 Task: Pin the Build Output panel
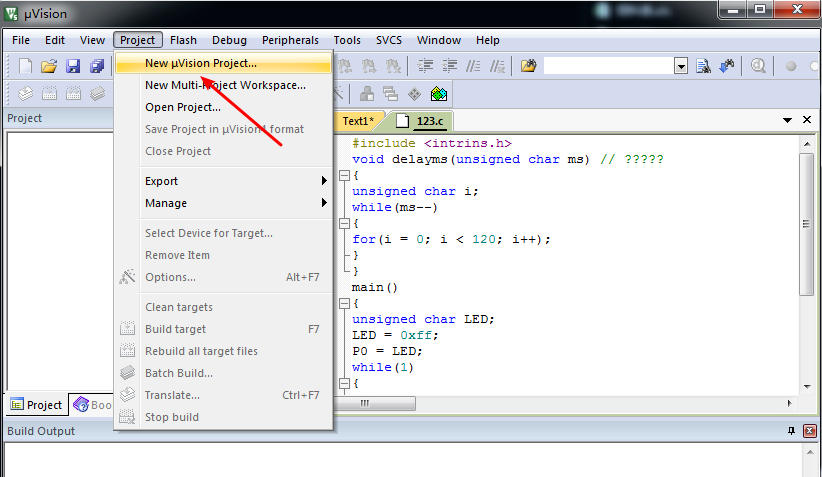click(791, 431)
